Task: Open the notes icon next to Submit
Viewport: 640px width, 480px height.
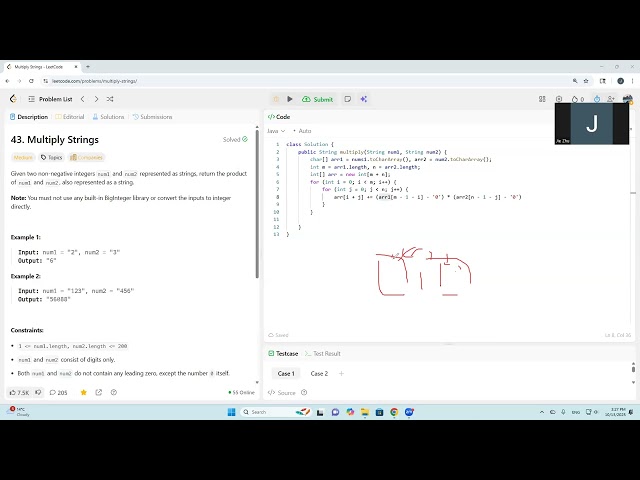Action: [x=347, y=99]
